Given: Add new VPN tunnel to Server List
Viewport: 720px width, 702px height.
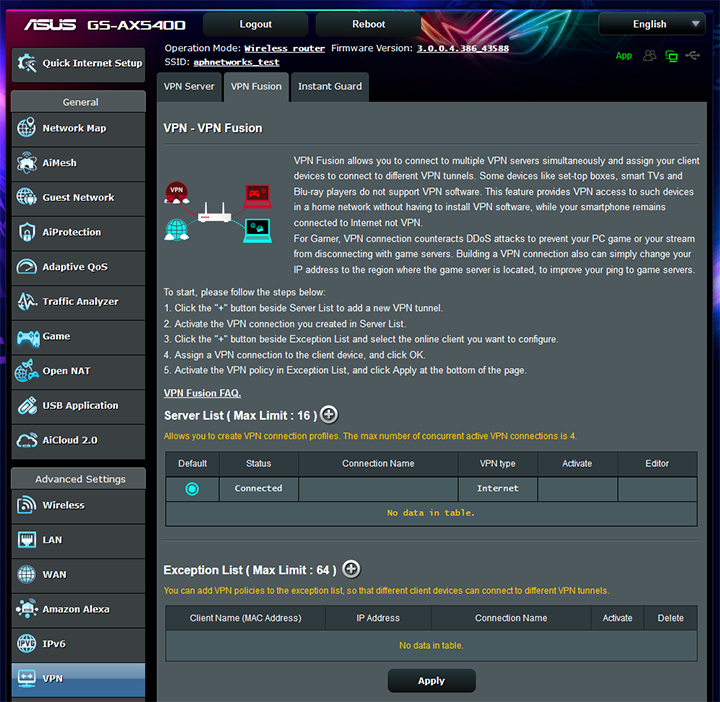Looking at the screenshot, I should 328,415.
